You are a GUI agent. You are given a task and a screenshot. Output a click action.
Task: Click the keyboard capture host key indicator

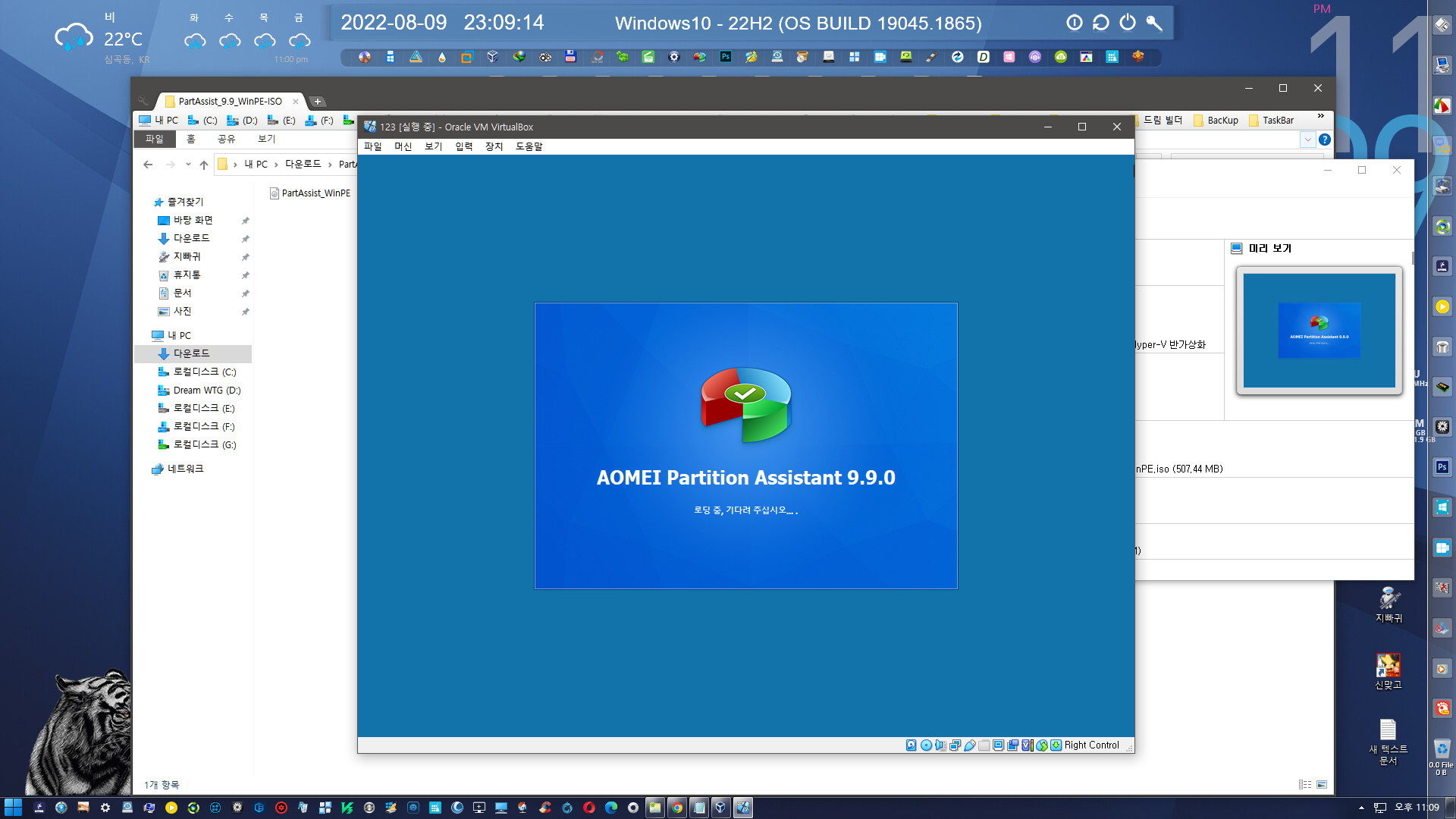1056,745
